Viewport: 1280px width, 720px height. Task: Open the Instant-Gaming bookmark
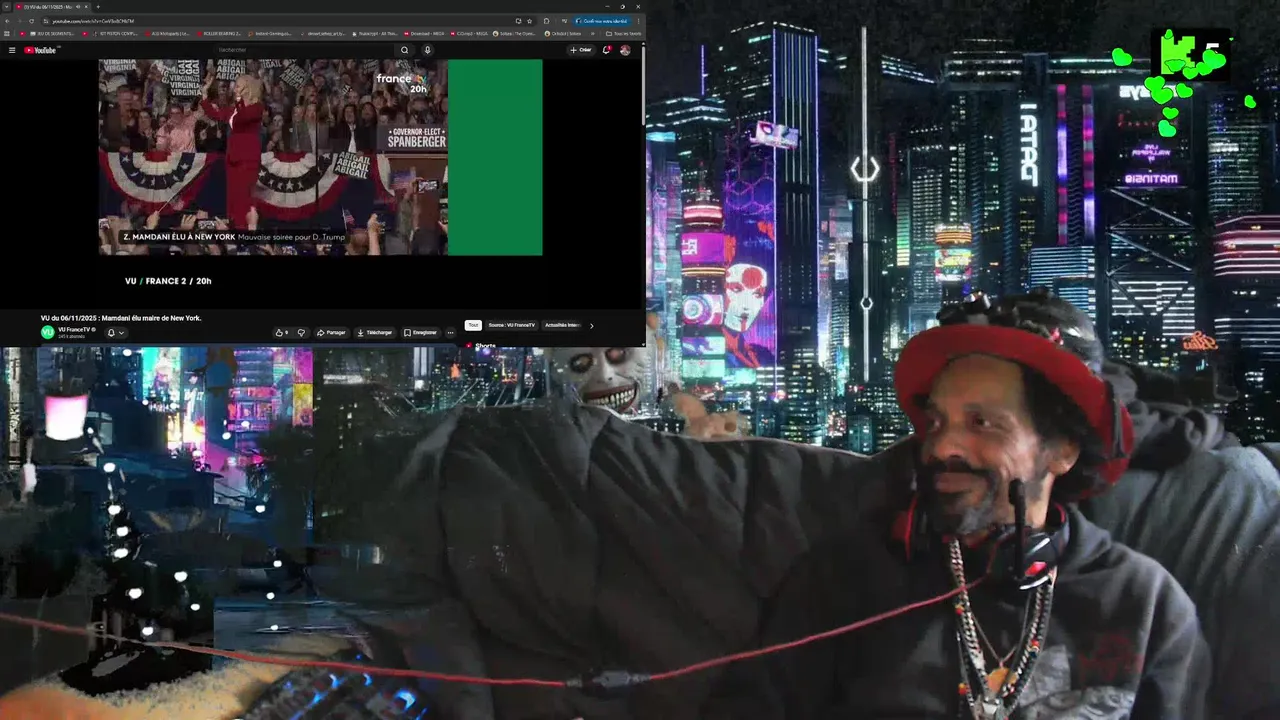click(269, 33)
